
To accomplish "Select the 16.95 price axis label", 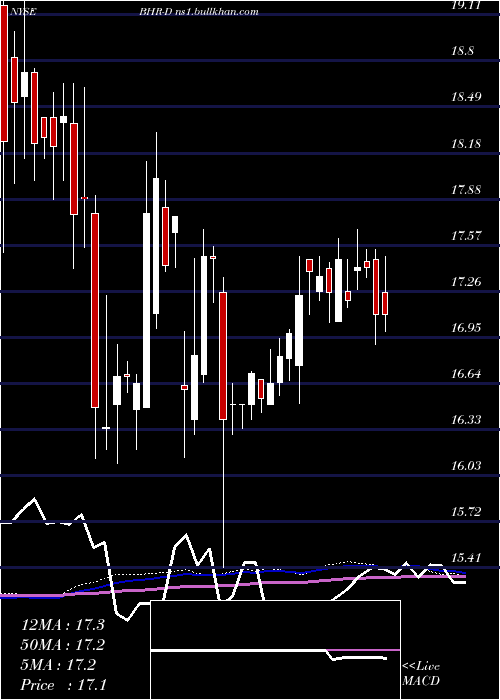I will (466, 328).
